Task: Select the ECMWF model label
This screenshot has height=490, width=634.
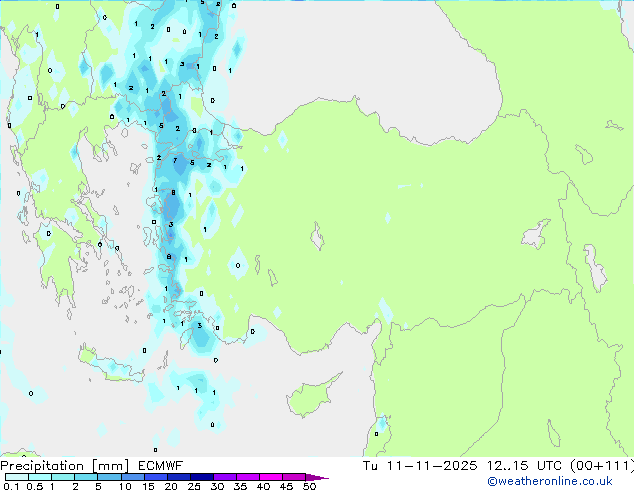Action: point(161,466)
